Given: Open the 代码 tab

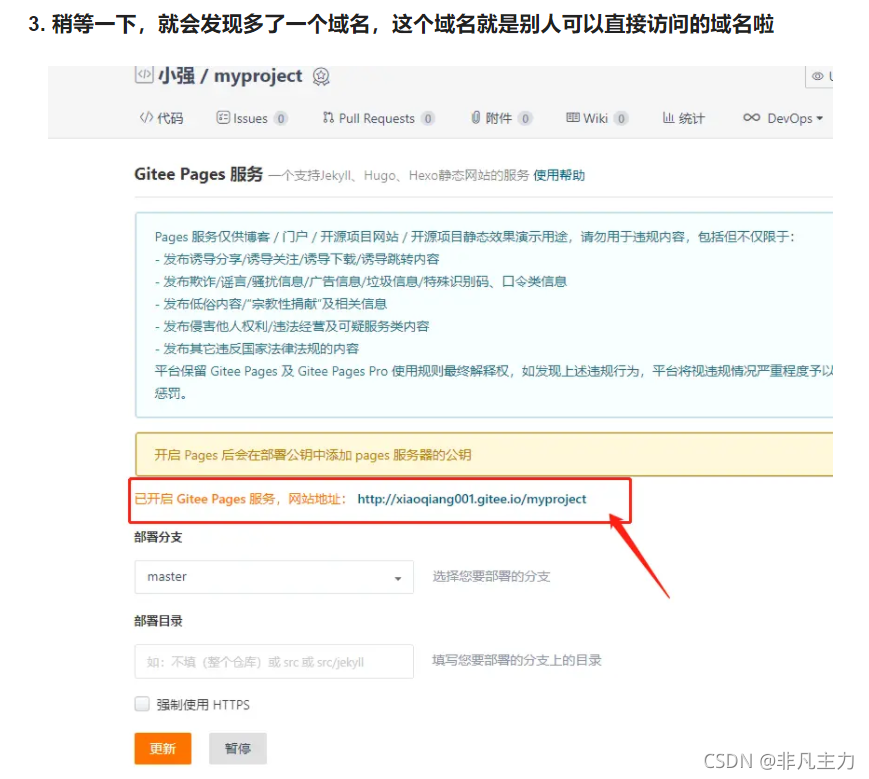Looking at the screenshot, I should 161,118.
